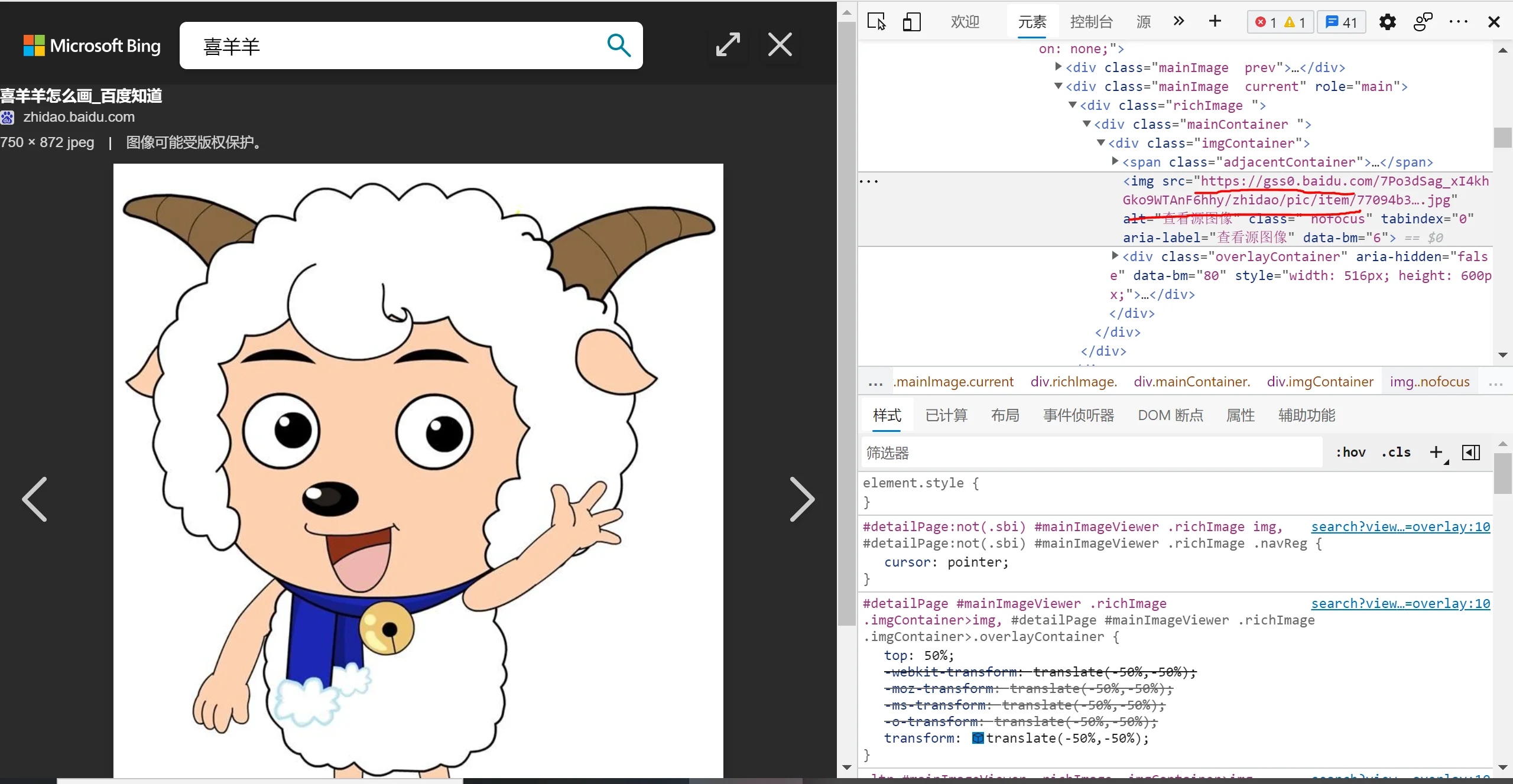This screenshot has height=784, width=1513.
Task: Click the top: 50% style declaration
Action: tap(918, 655)
